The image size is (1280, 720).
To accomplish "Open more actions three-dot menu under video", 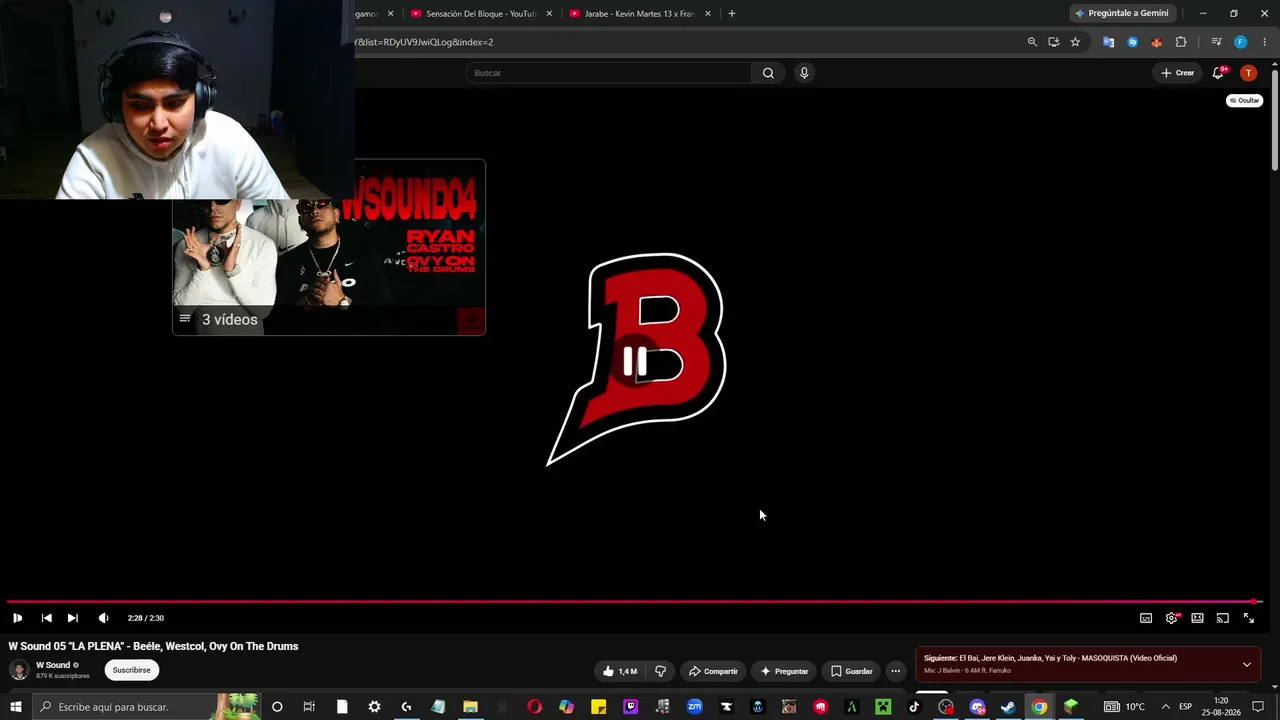I will 895,671.
